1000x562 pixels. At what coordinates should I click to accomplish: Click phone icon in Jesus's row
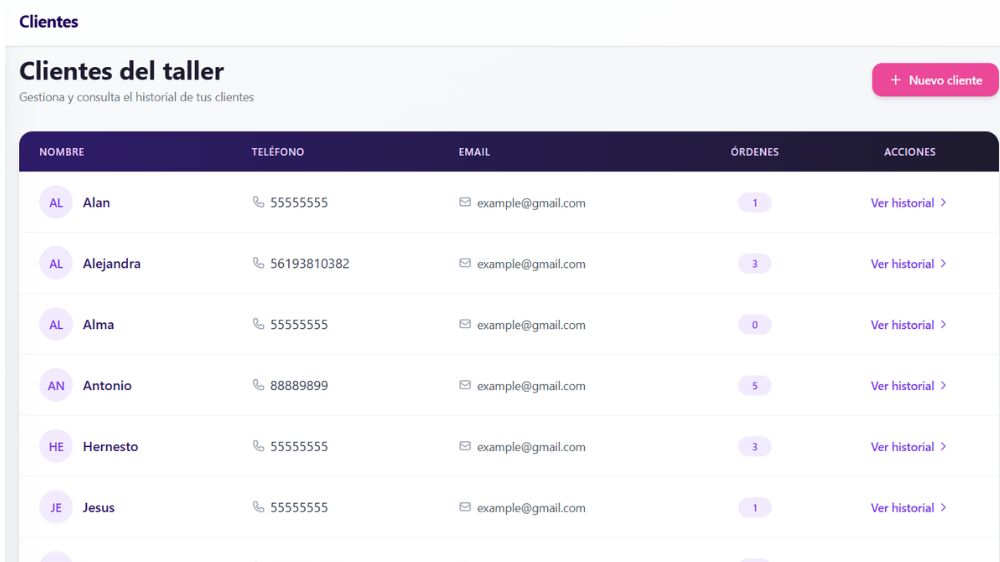click(258, 507)
